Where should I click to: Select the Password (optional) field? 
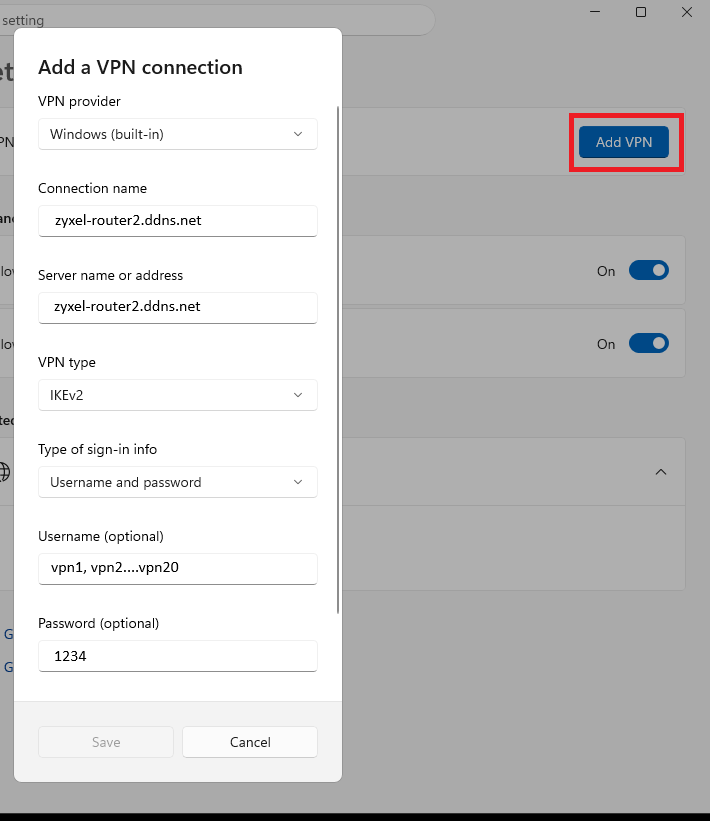pos(178,655)
